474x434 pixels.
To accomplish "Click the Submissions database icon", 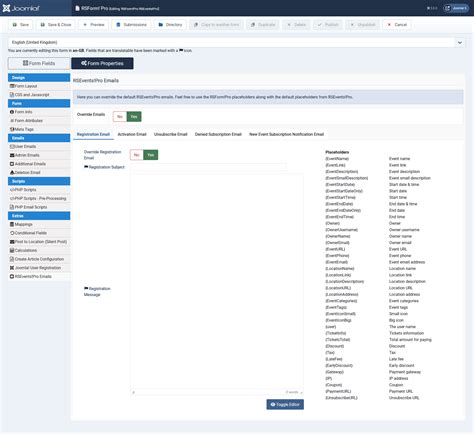I will click(x=118, y=25).
